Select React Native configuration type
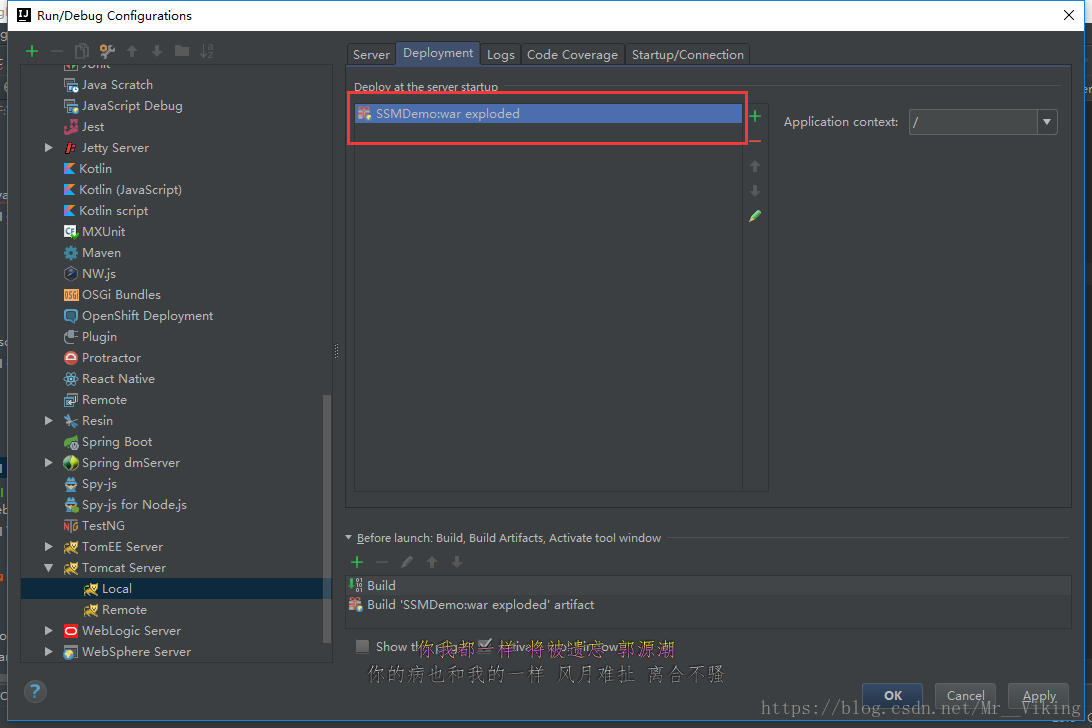This screenshot has height=728, width=1092. tap(109, 379)
